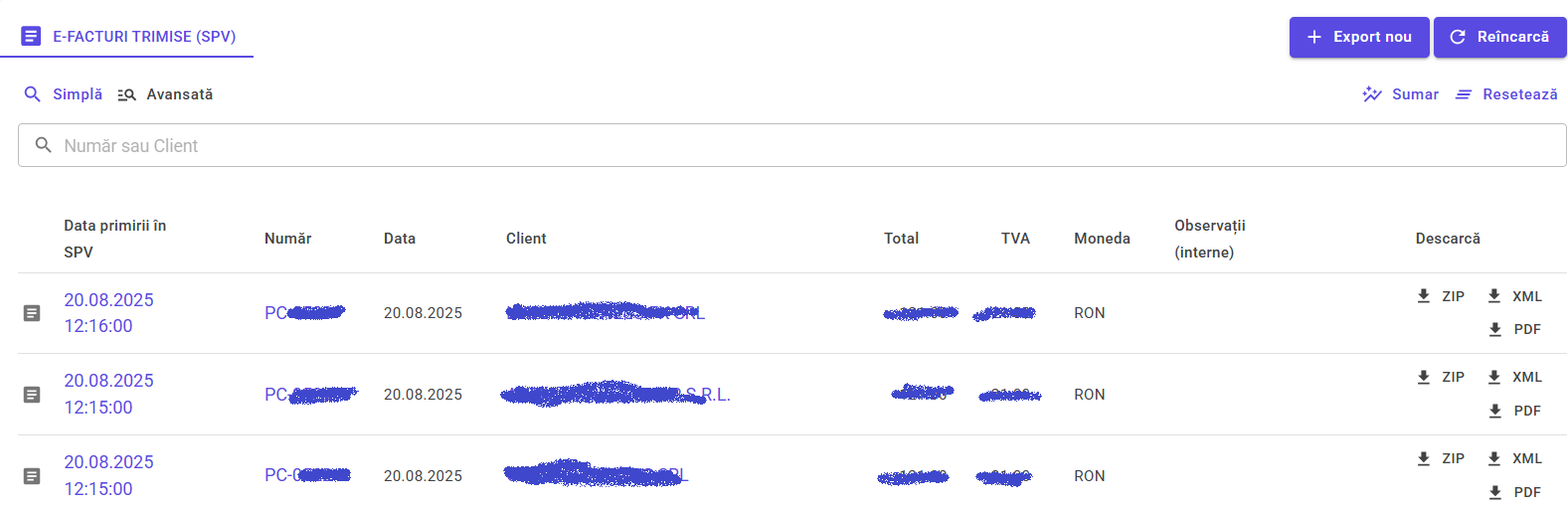Image resolution: width=1568 pixels, height=507 pixels.
Task: Click the Export nou button
Action: [1359, 37]
